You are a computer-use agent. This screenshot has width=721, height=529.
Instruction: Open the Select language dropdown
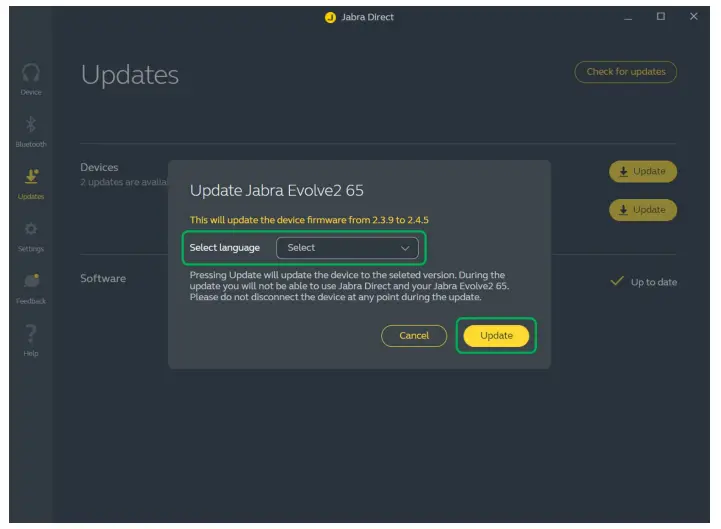coord(347,248)
